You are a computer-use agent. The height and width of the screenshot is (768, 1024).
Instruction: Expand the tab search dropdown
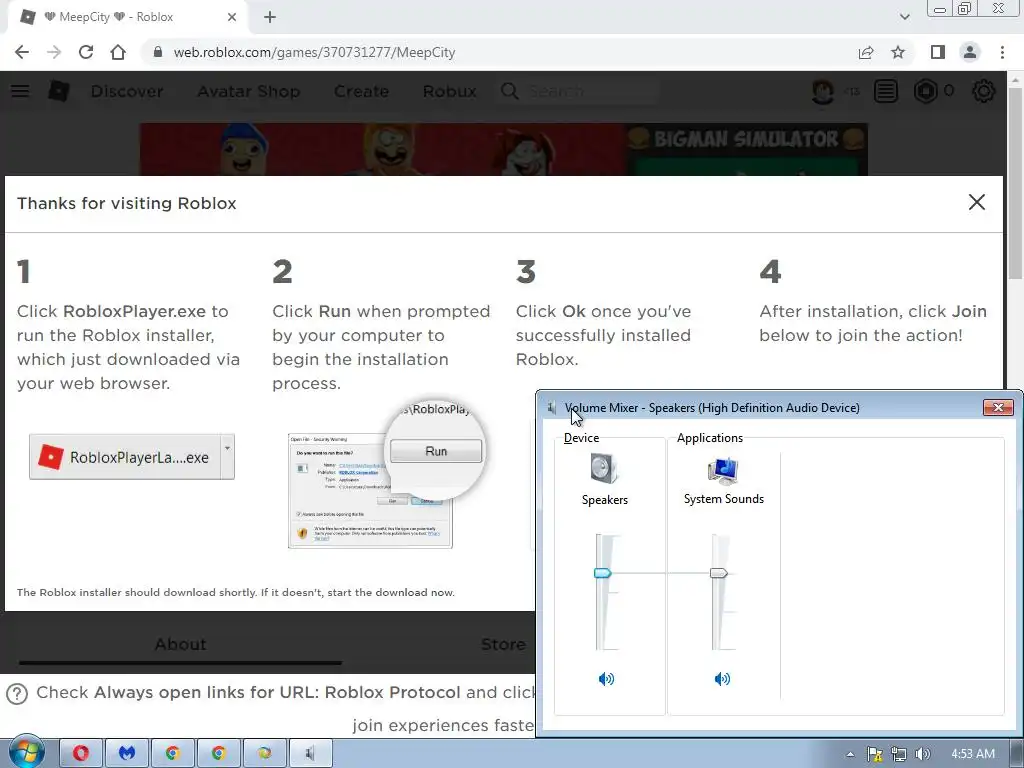pos(904,17)
